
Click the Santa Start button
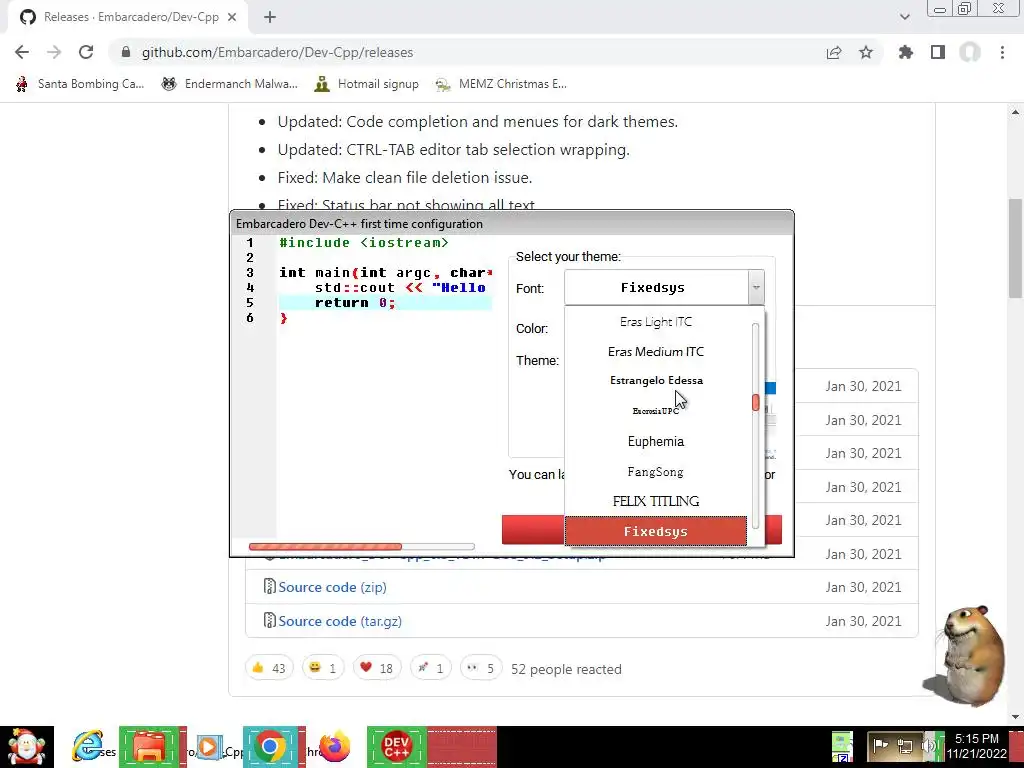click(x=26, y=747)
